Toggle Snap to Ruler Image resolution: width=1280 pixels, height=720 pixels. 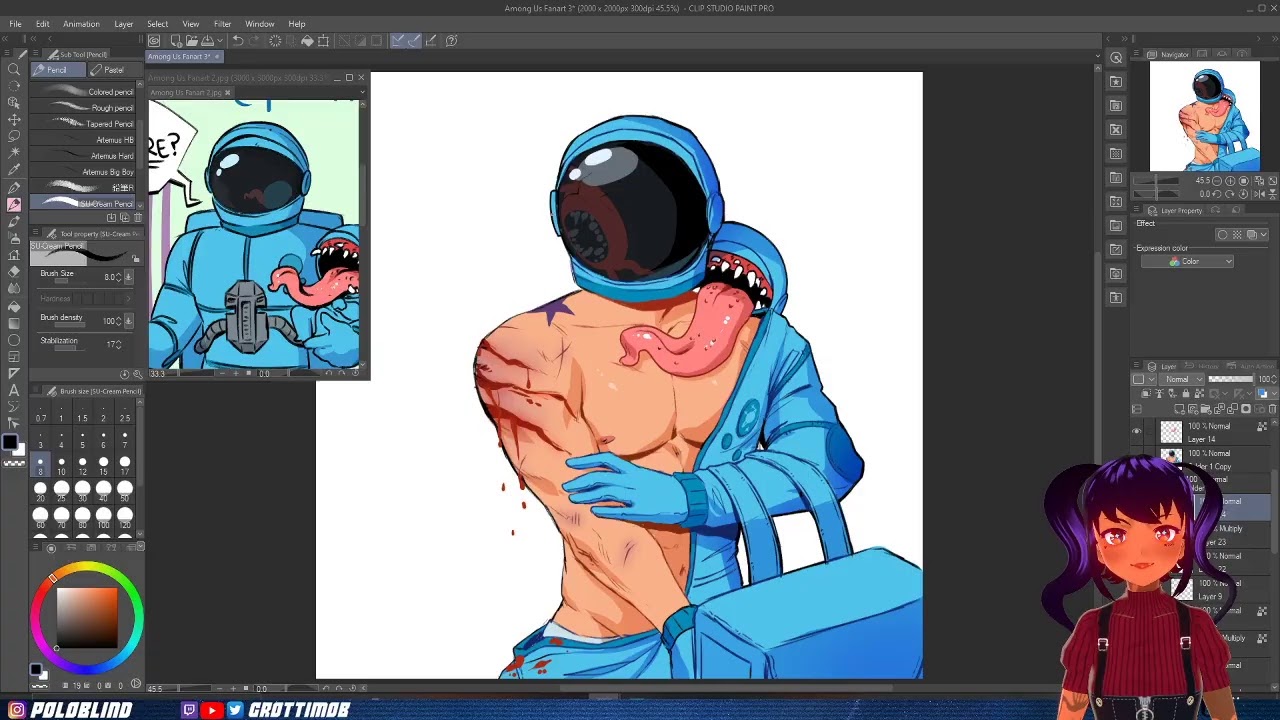[x=397, y=41]
